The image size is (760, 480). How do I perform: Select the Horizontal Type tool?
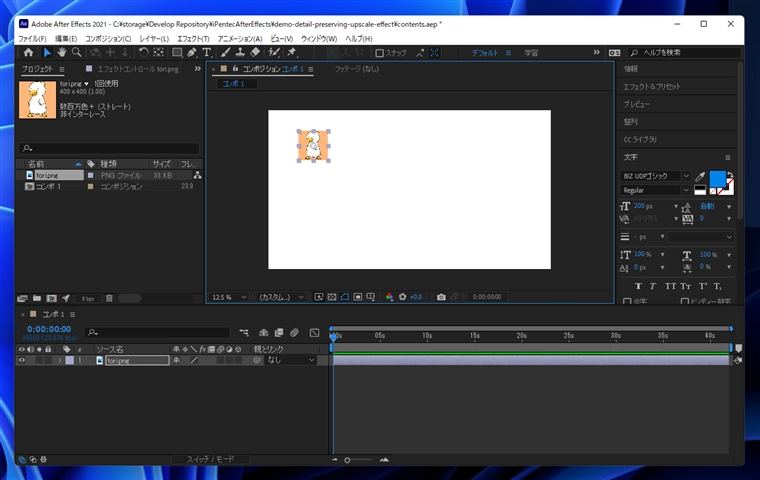[x=207, y=52]
